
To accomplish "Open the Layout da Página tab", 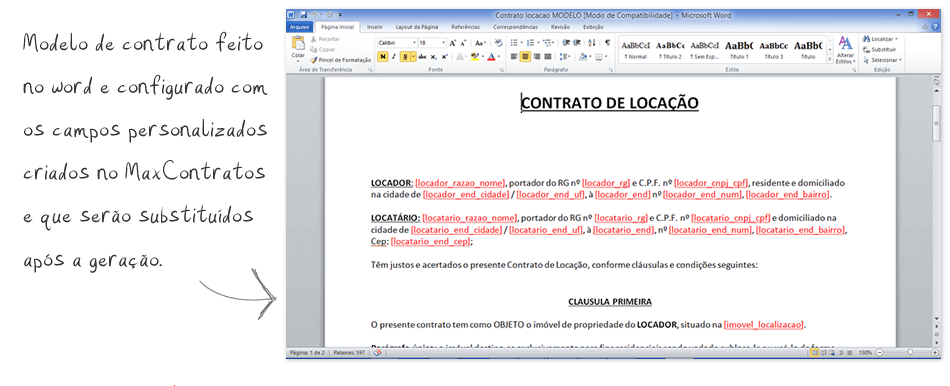I will (x=416, y=27).
